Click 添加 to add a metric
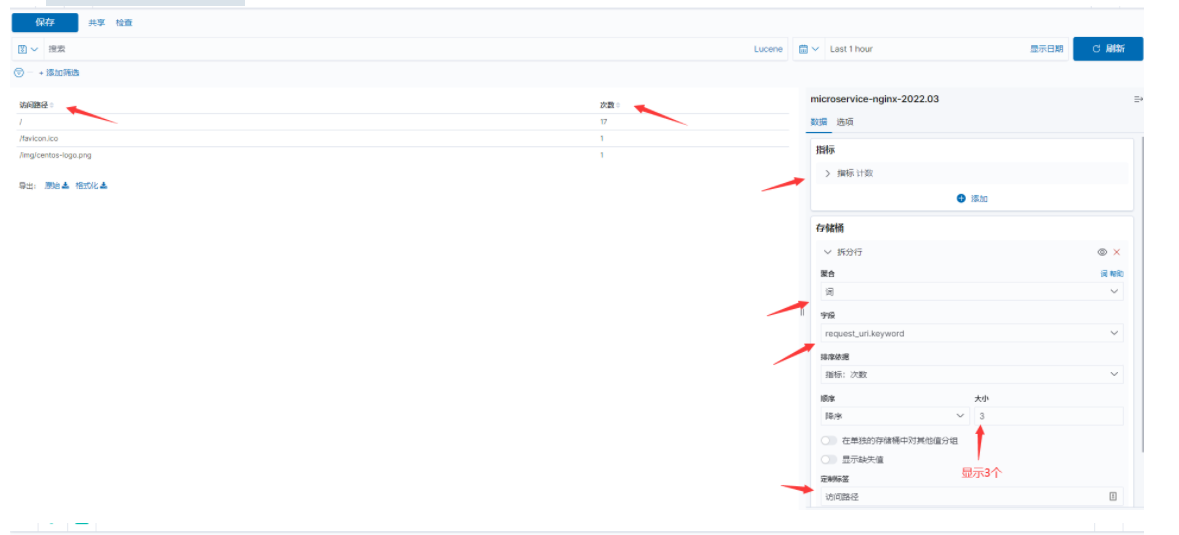Screen dimensions: 1179x535 (x=971, y=198)
